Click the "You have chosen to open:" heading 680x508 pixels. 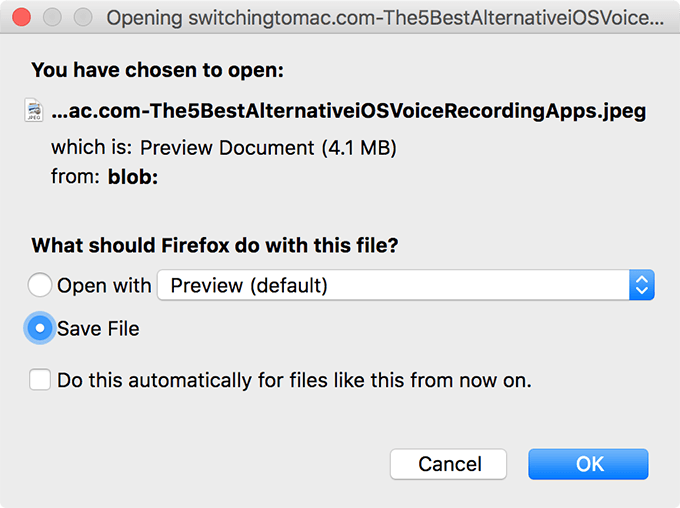click(x=158, y=70)
